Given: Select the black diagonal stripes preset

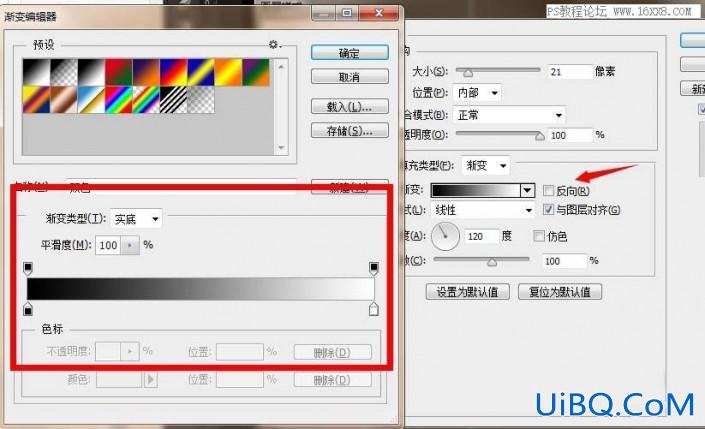Looking at the screenshot, I should [x=174, y=99].
